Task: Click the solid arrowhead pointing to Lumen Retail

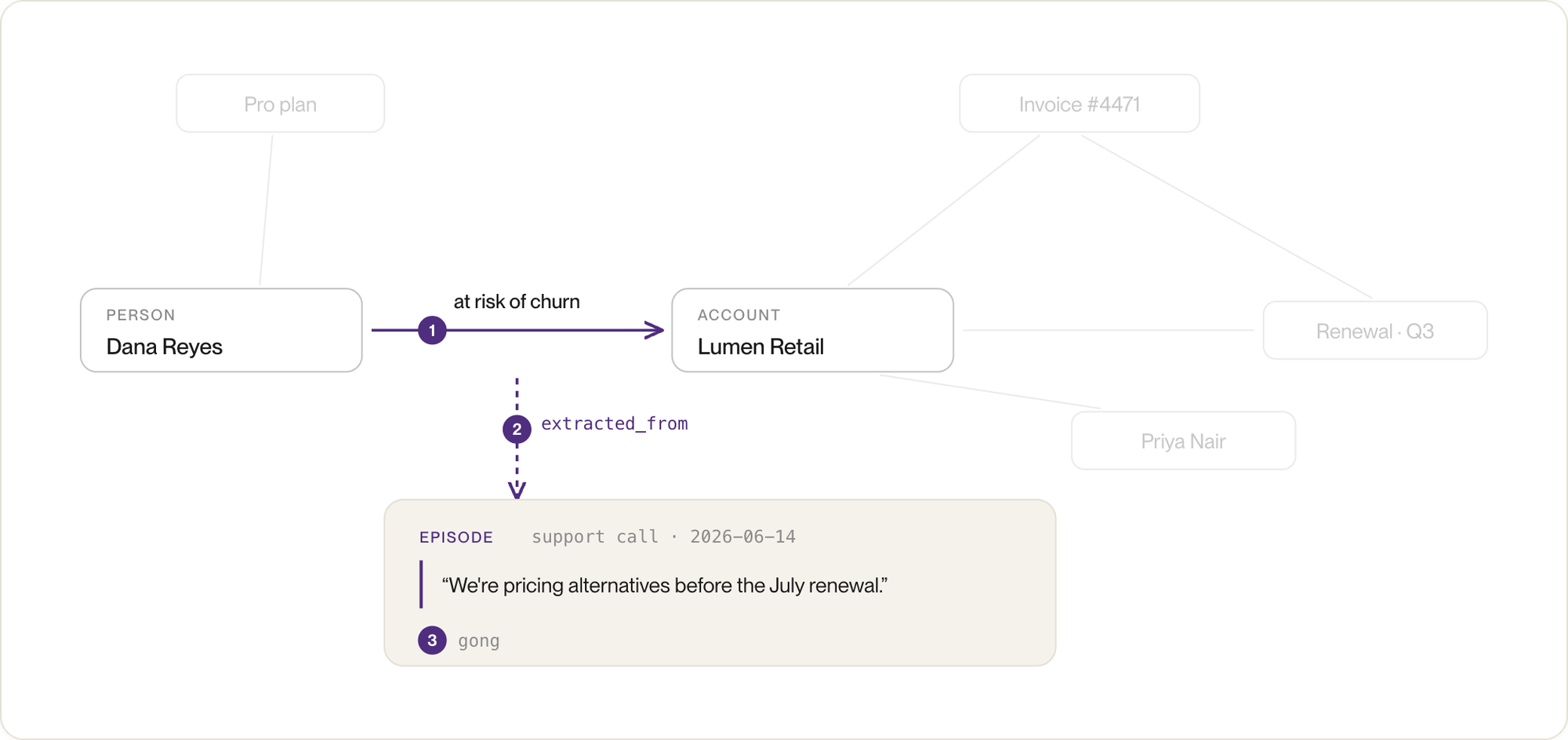Action: point(655,330)
